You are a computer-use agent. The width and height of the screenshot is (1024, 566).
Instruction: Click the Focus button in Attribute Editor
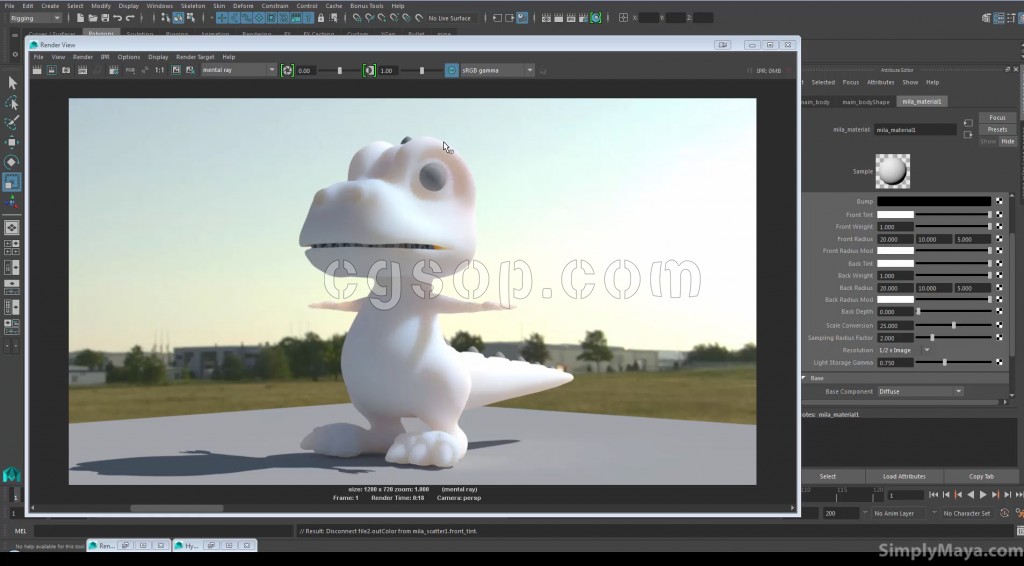[x=997, y=118]
